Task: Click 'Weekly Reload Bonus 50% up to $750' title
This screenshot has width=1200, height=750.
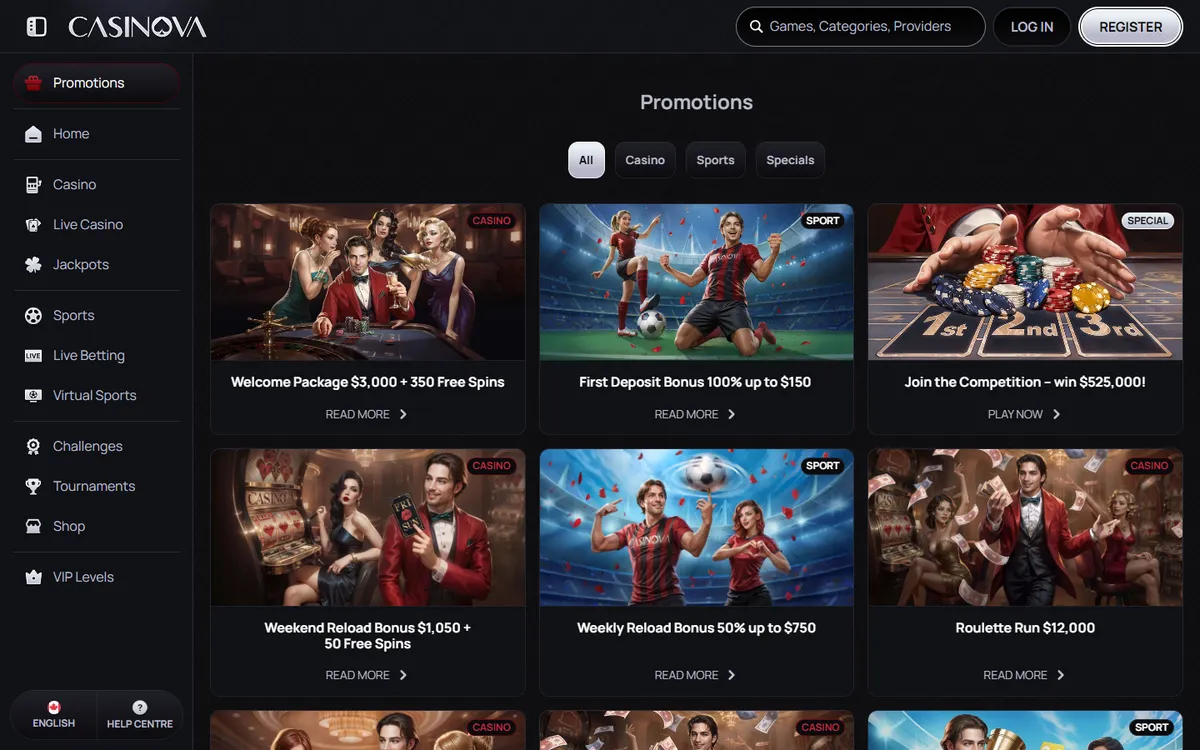Action: point(696,628)
